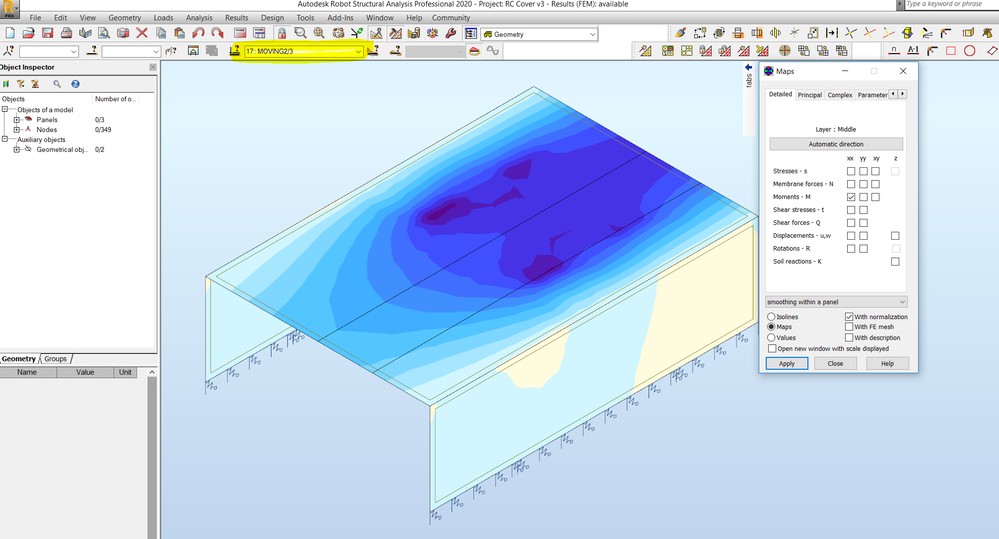This screenshot has width=999, height=539.
Task: Open the bar selection dropdown
Action: [x=131, y=51]
